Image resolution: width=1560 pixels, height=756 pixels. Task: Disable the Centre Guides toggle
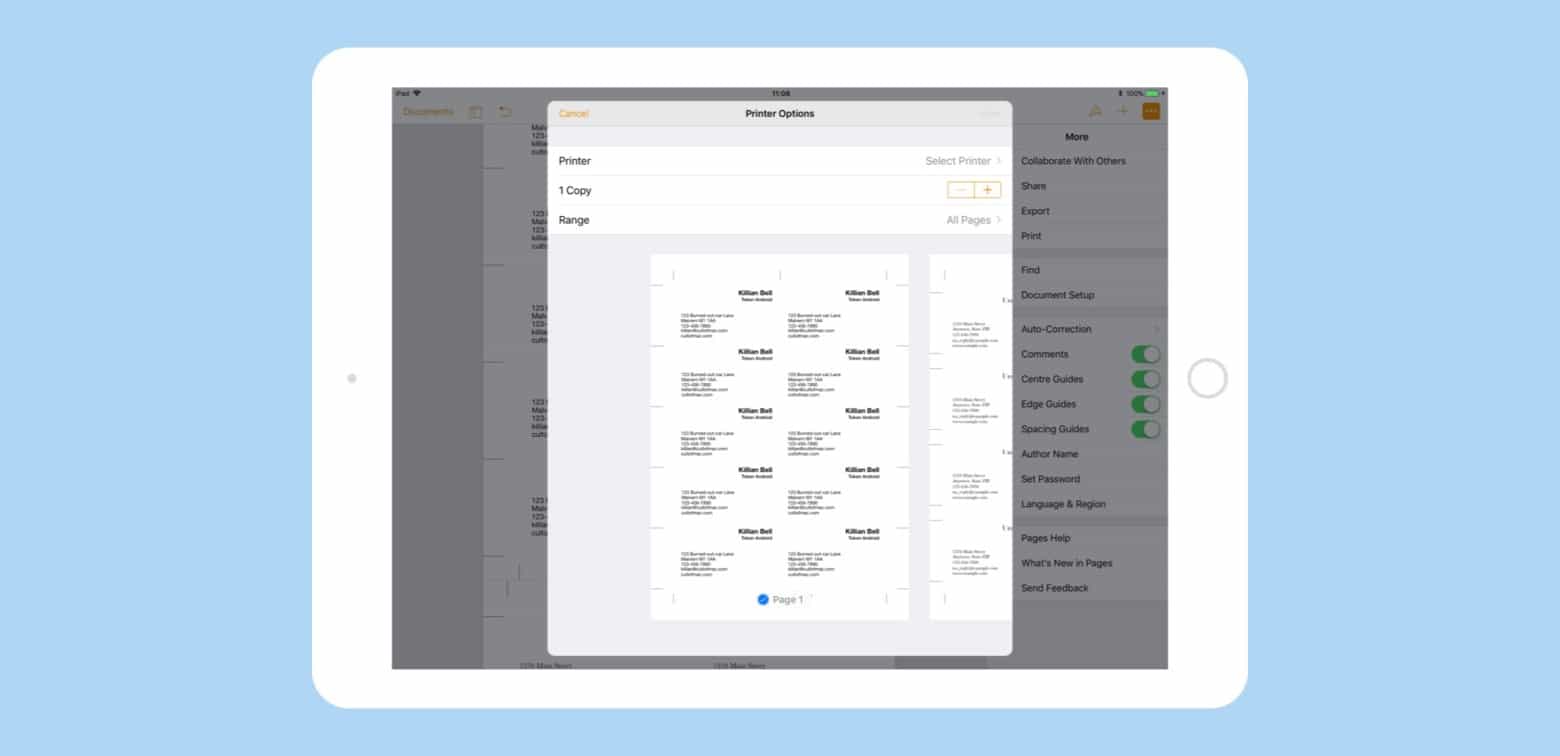pos(1146,379)
